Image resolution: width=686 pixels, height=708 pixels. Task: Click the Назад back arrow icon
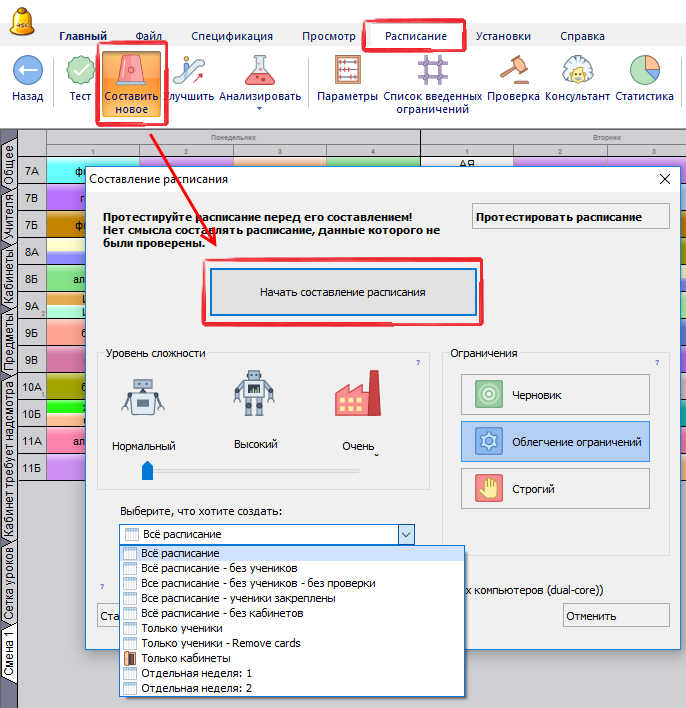pyautogui.click(x=27, y=72)
